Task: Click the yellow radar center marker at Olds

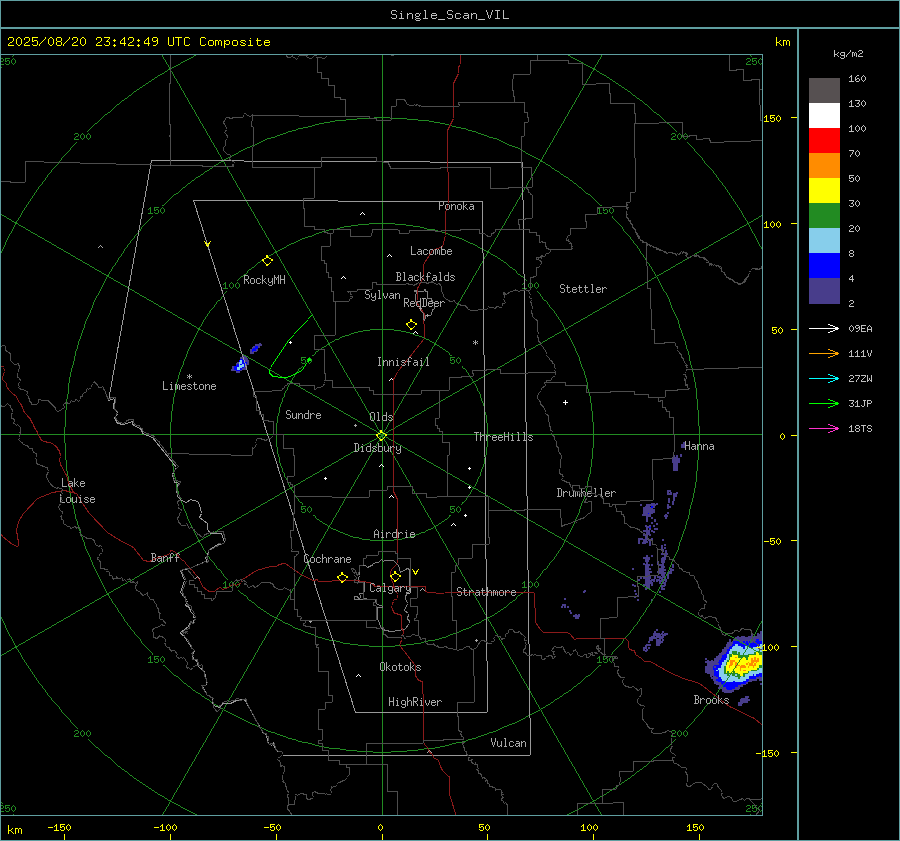Action: point(381,436)
